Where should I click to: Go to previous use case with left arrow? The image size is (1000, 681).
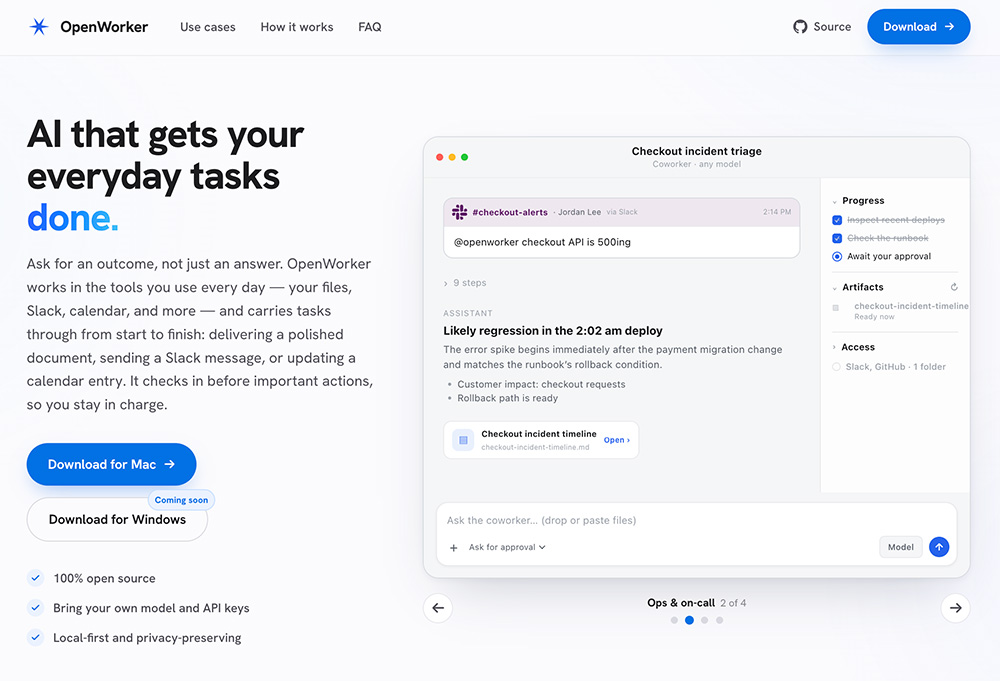point(438,608)
